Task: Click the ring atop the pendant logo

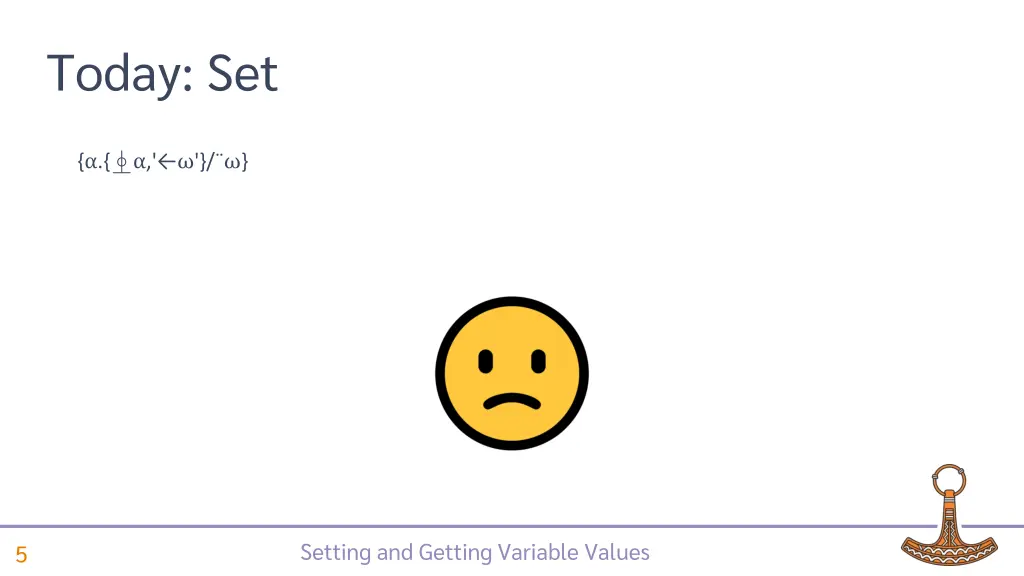Action: click(x=946, y=478)
